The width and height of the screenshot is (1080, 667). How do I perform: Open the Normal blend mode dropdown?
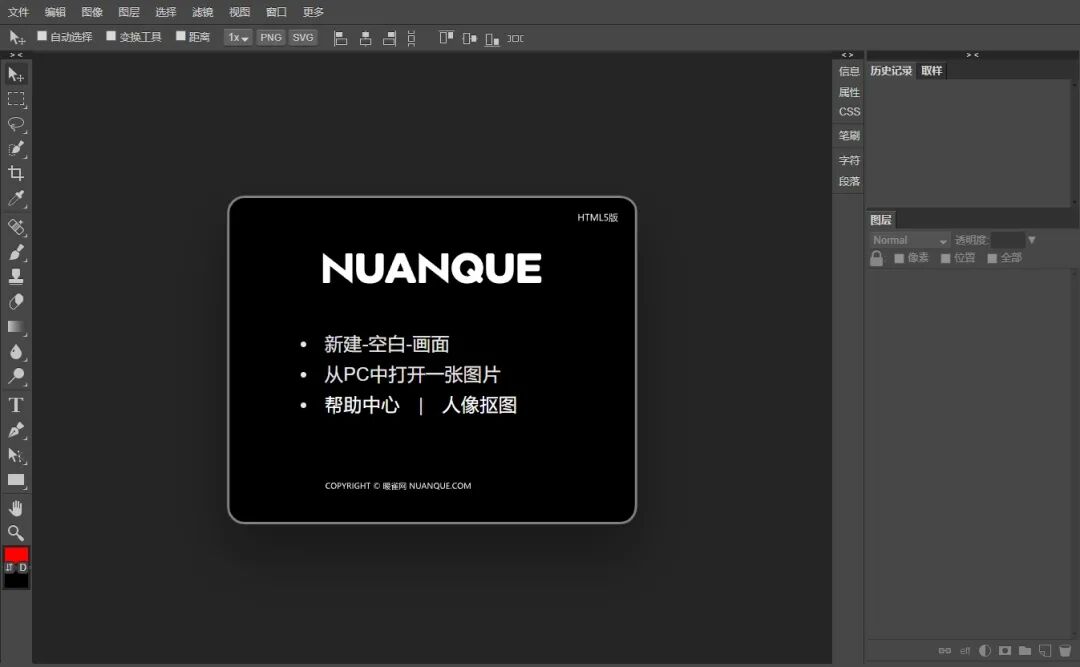point(910,240)
